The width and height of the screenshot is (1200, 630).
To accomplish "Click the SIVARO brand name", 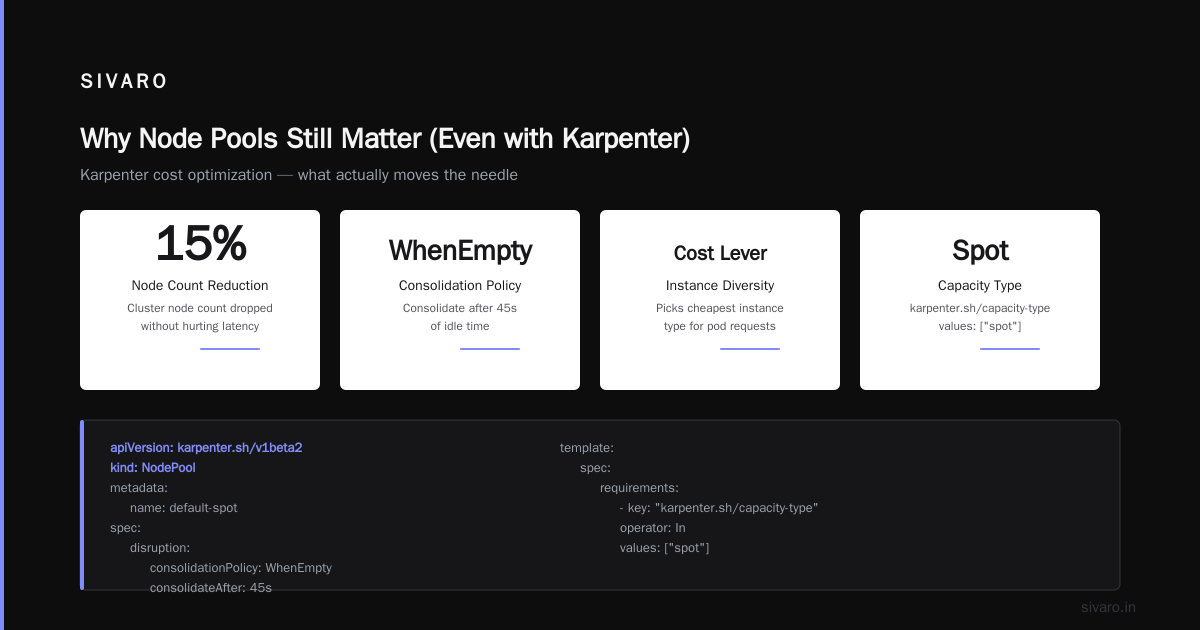I will (x=124, y=82).
